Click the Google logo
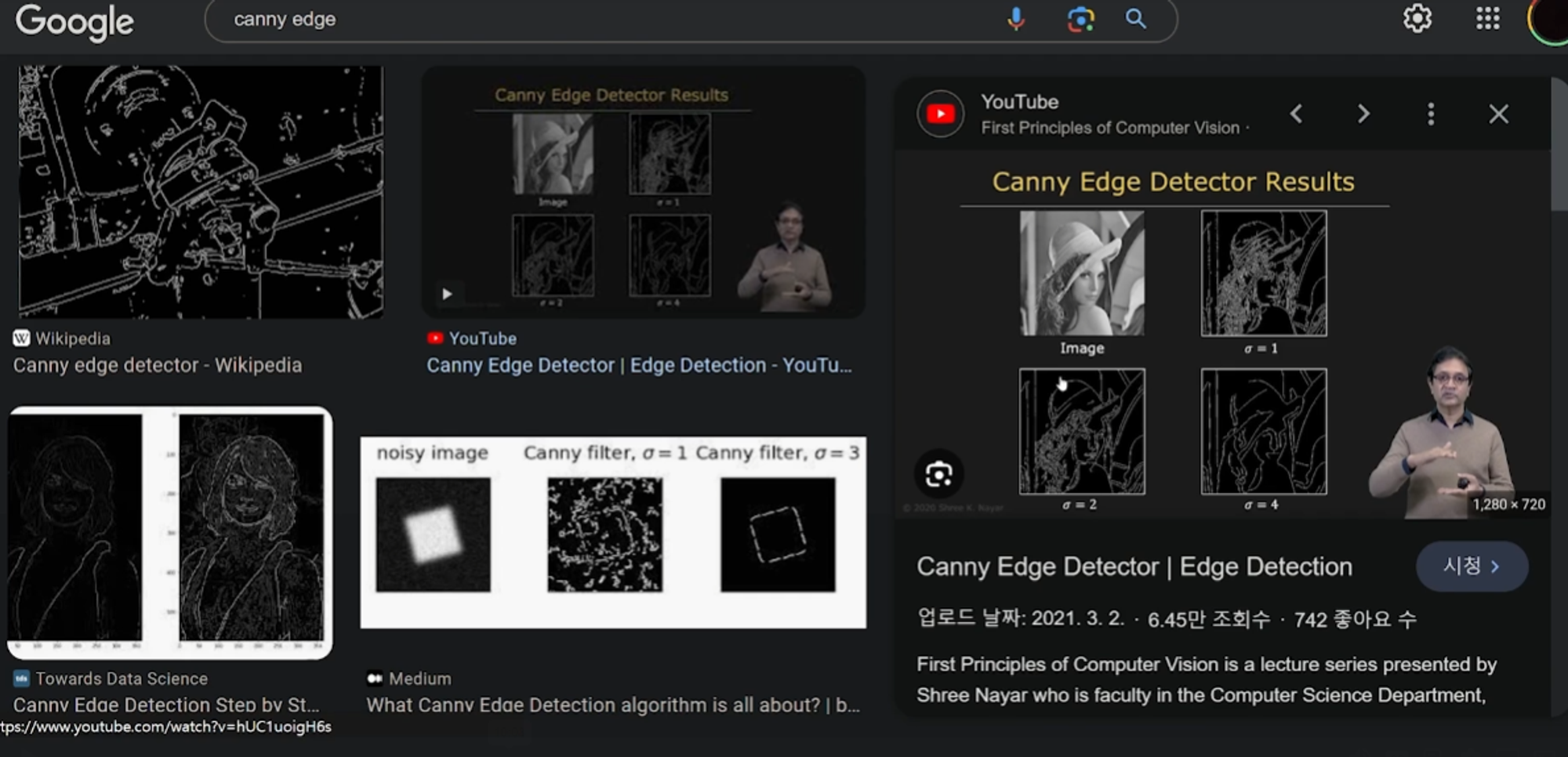 click(x=74, y=21)
